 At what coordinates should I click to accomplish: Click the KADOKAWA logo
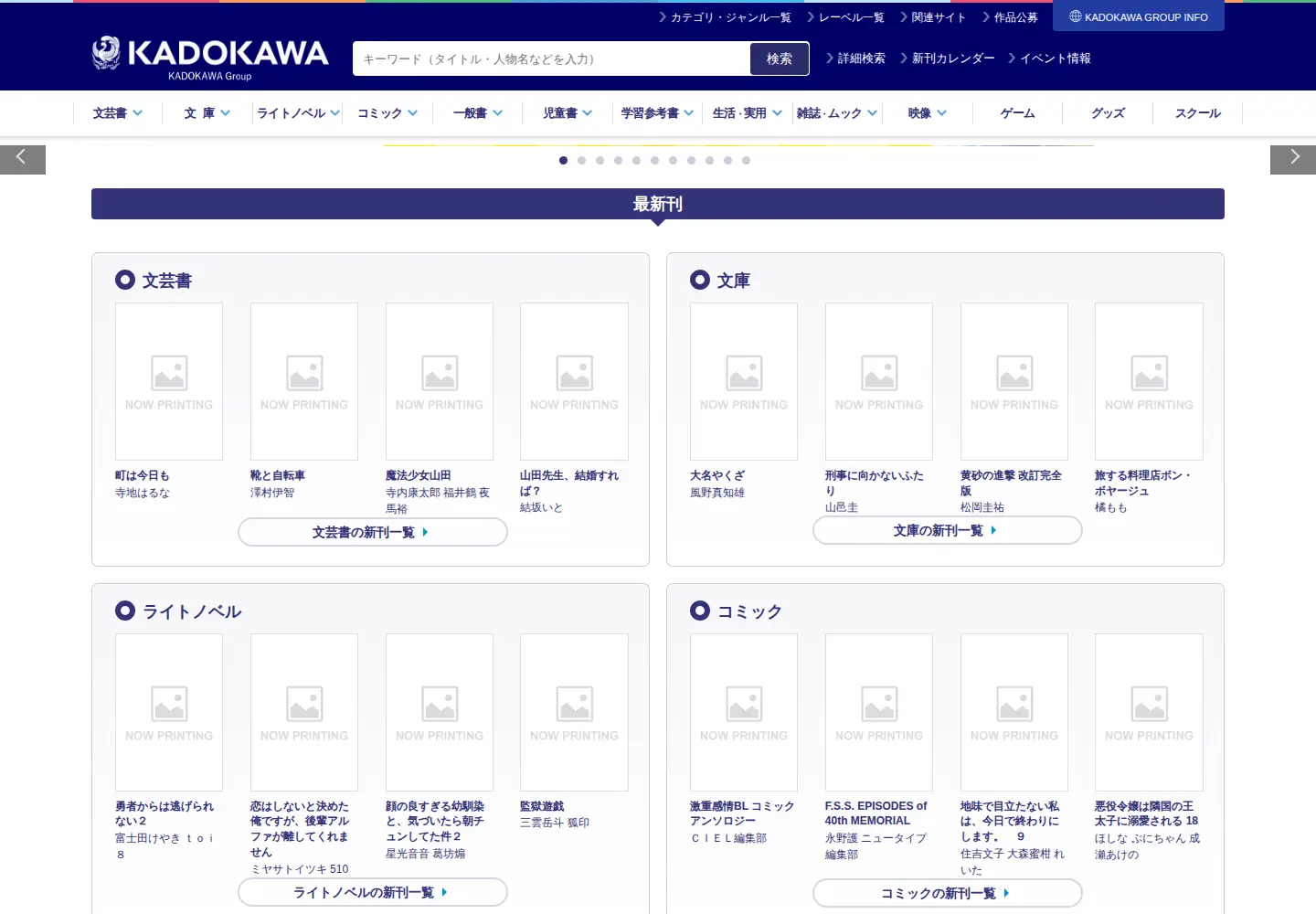[210, 58]
